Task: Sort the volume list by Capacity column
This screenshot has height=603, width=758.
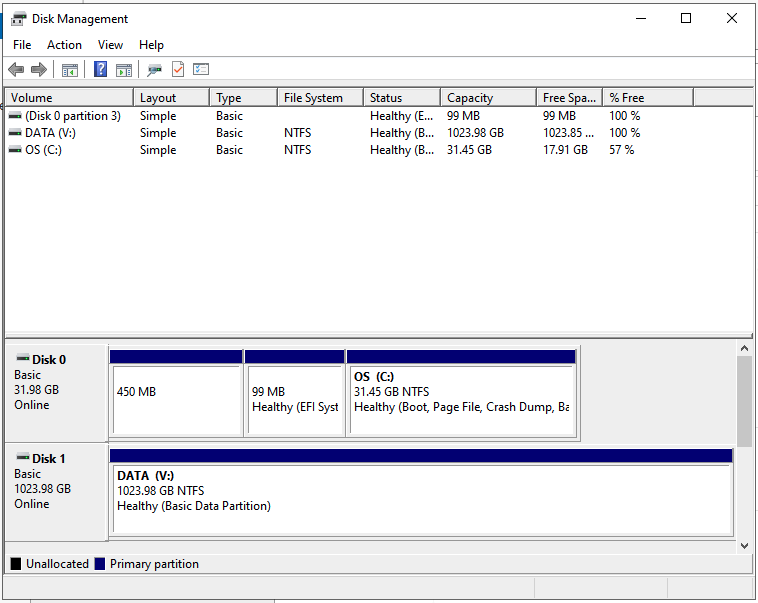Action: point(486,98)
